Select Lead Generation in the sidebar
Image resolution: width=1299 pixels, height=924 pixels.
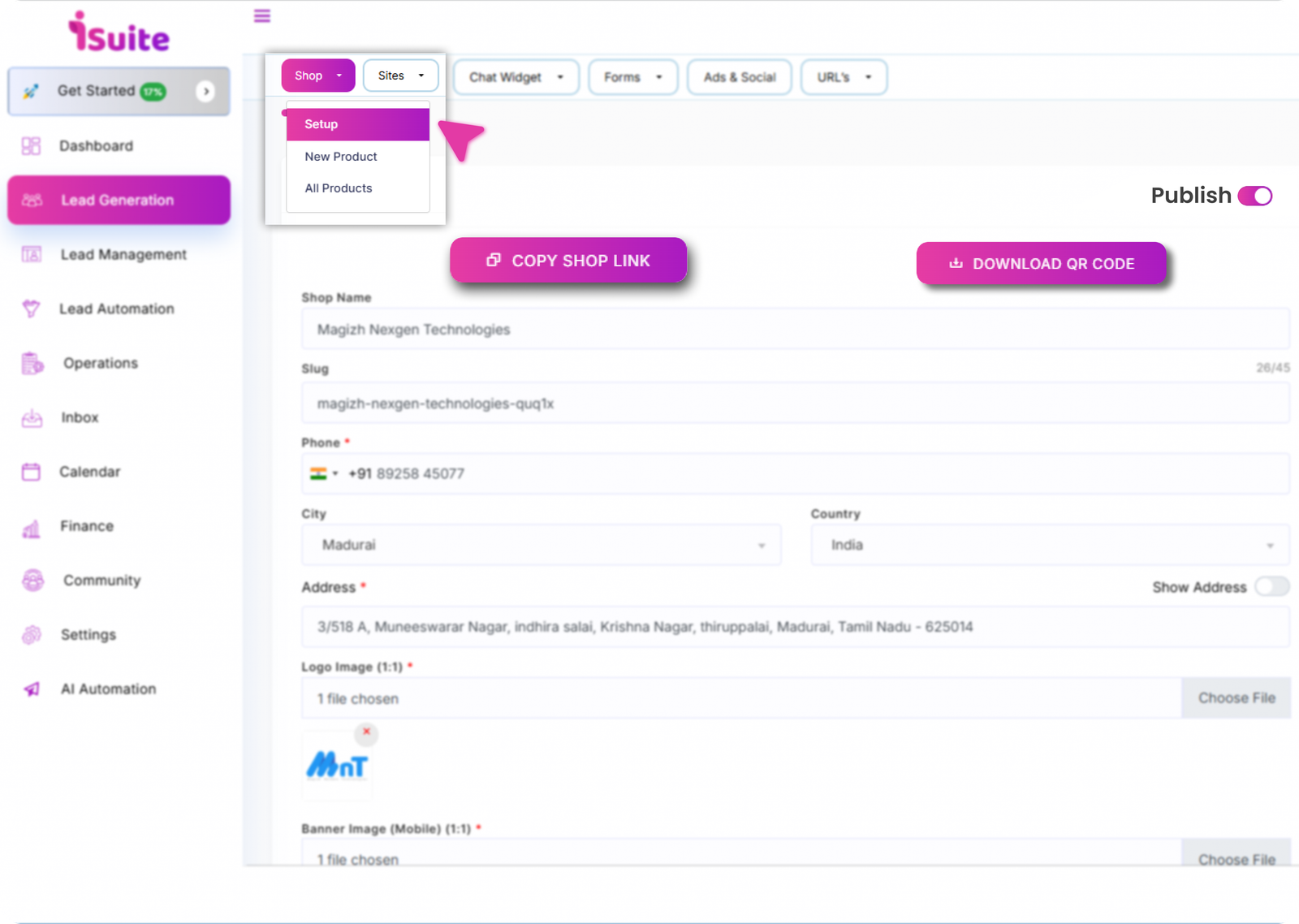click(x=119, y=200)
